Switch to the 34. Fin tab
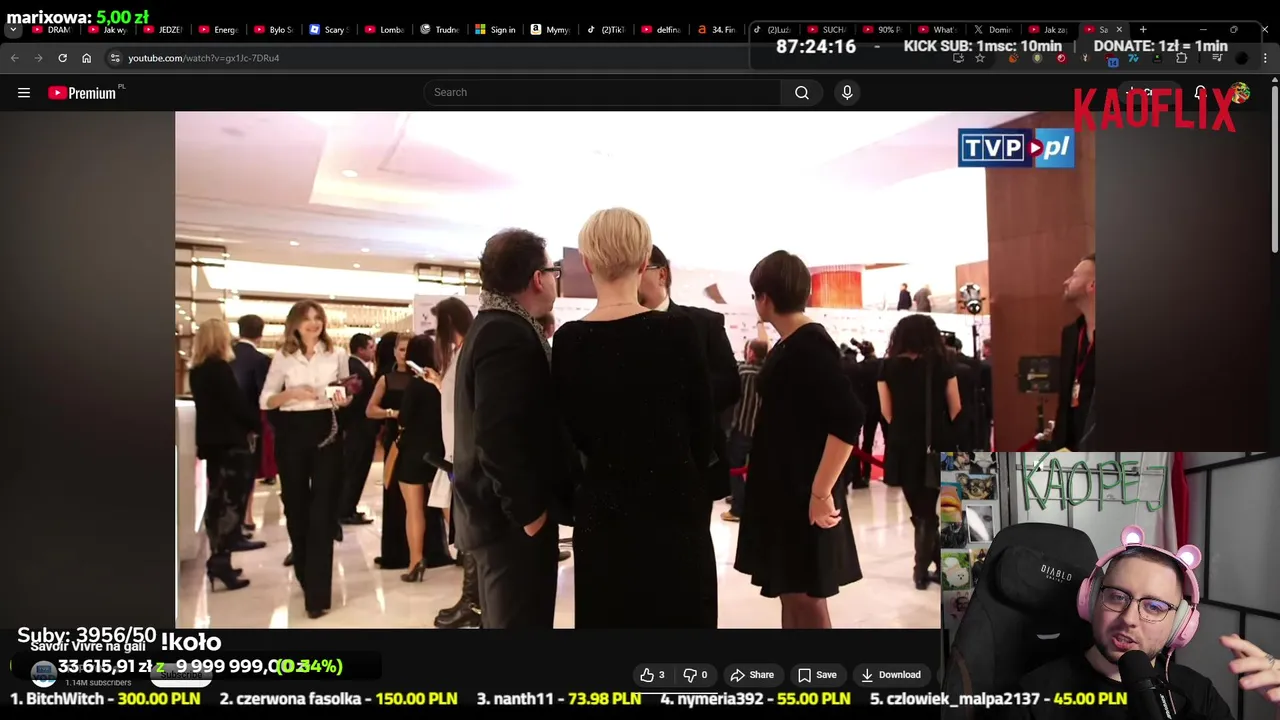 [x=716, y=30]
